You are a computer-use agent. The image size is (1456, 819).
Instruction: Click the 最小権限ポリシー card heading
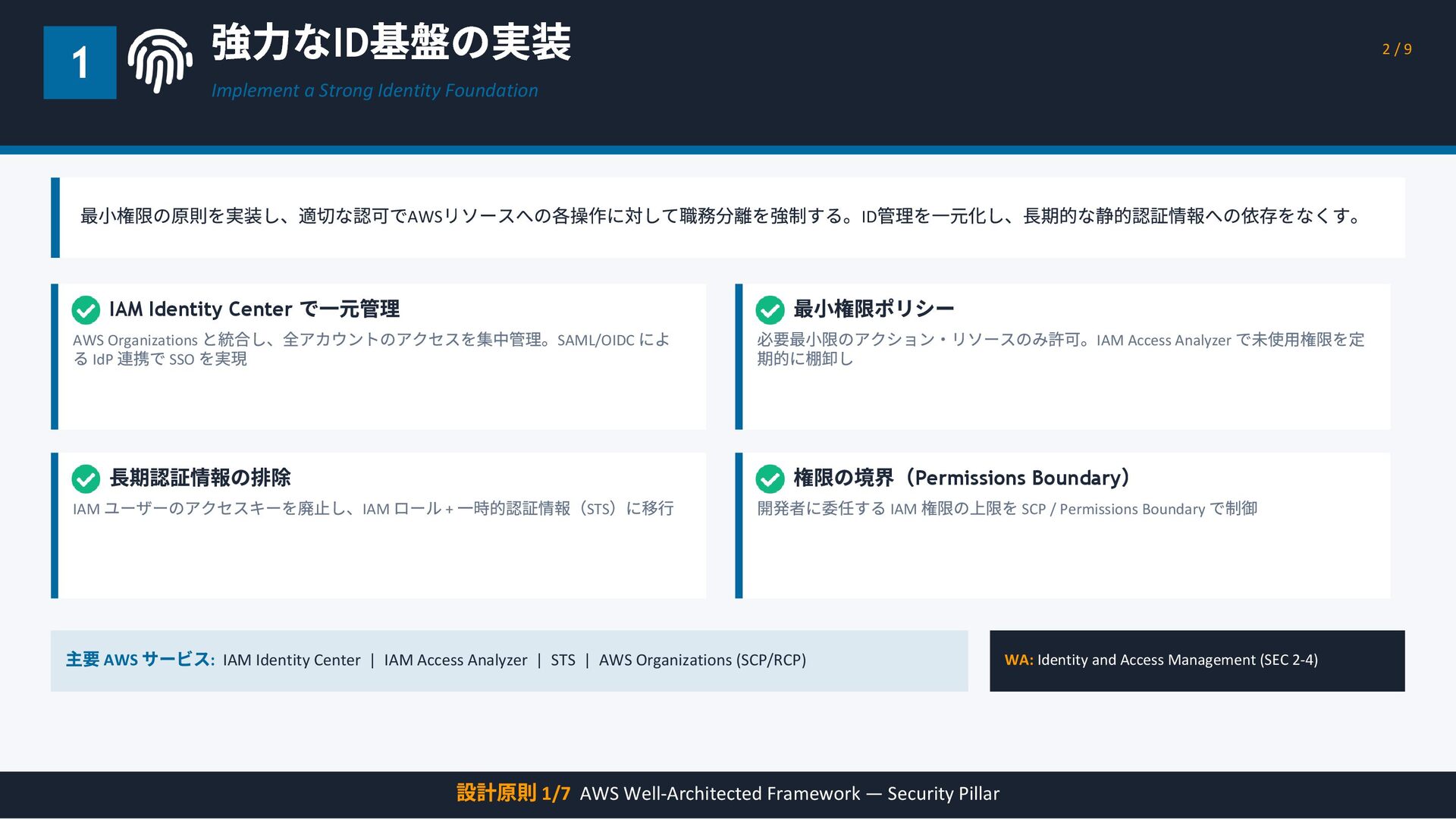point(873,309)
